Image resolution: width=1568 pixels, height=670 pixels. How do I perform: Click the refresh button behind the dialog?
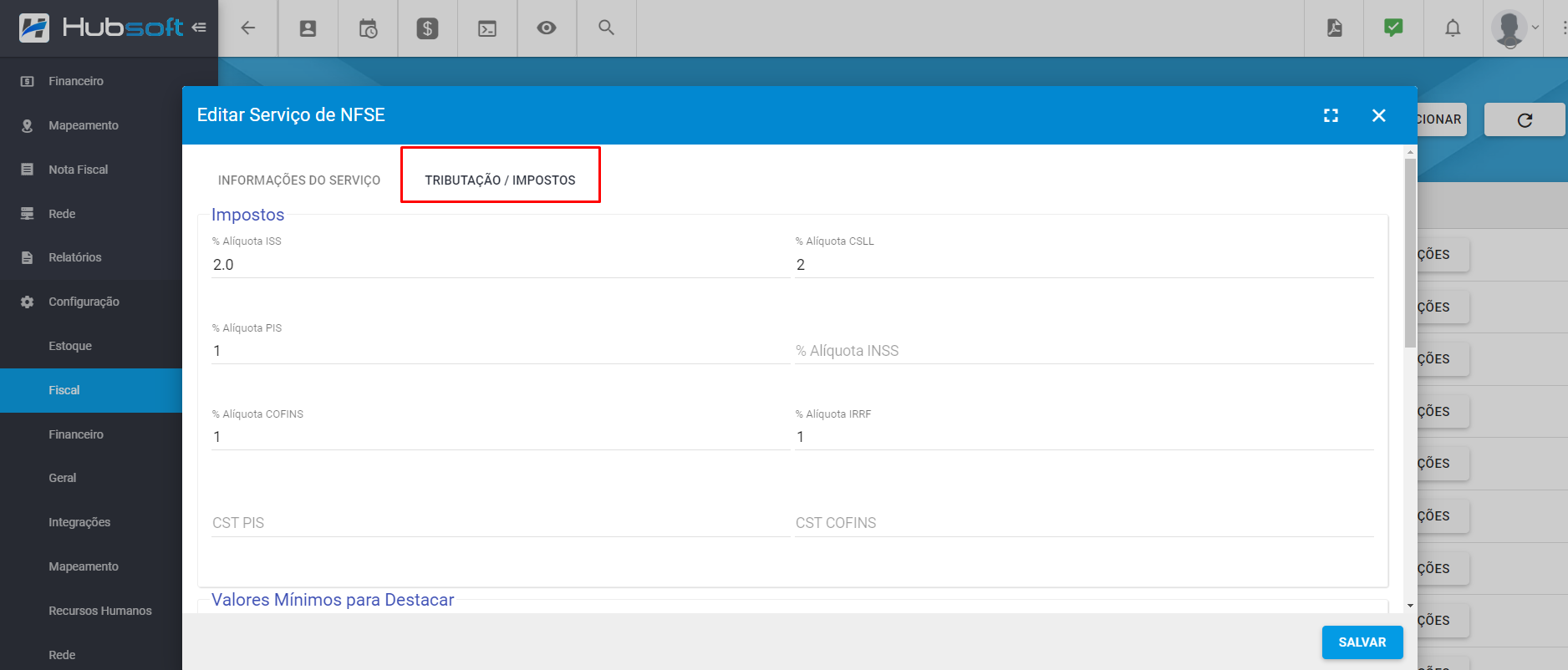(x=1525, y=120)
